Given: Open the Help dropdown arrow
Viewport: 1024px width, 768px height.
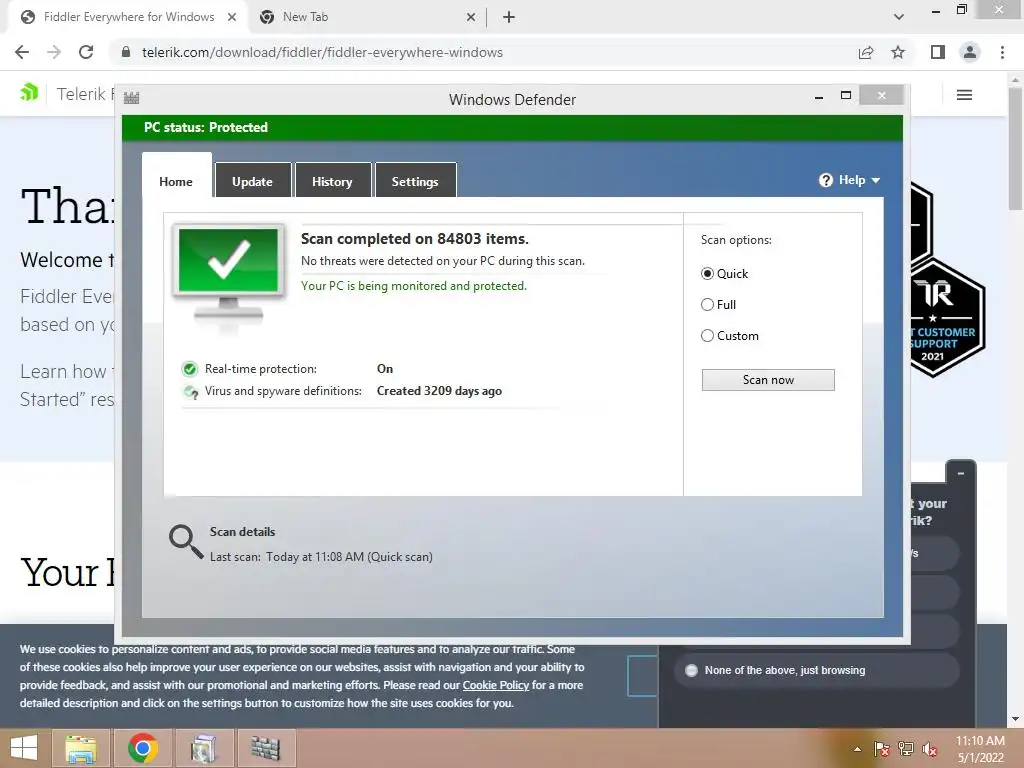Looking at the screenshot, I should (876, 180).
